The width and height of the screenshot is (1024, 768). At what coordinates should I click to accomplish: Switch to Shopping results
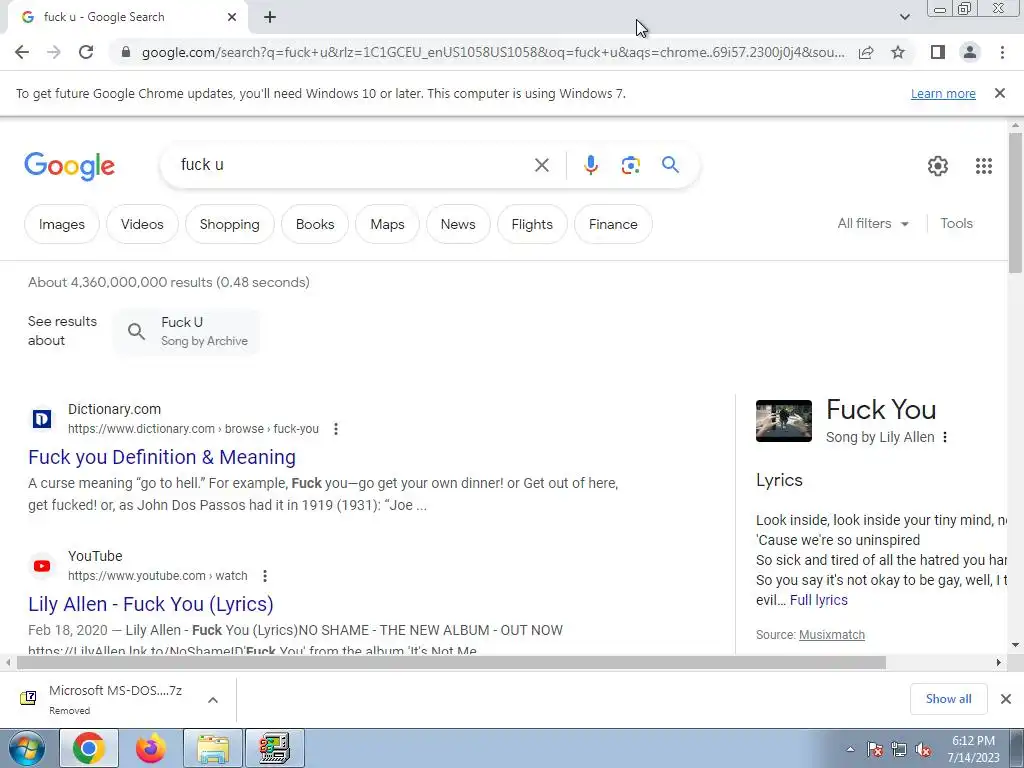click(x=229, y=224)
